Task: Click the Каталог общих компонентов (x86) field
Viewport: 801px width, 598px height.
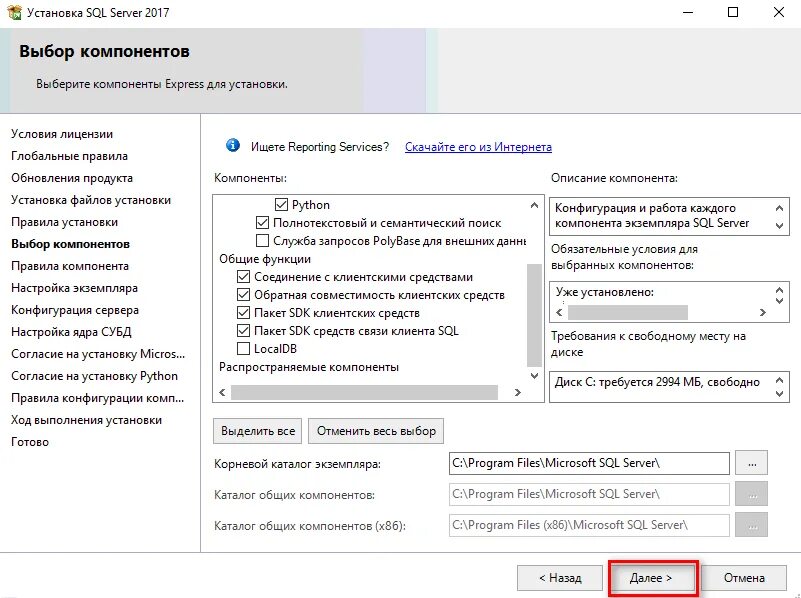Action: pos(589,525)
